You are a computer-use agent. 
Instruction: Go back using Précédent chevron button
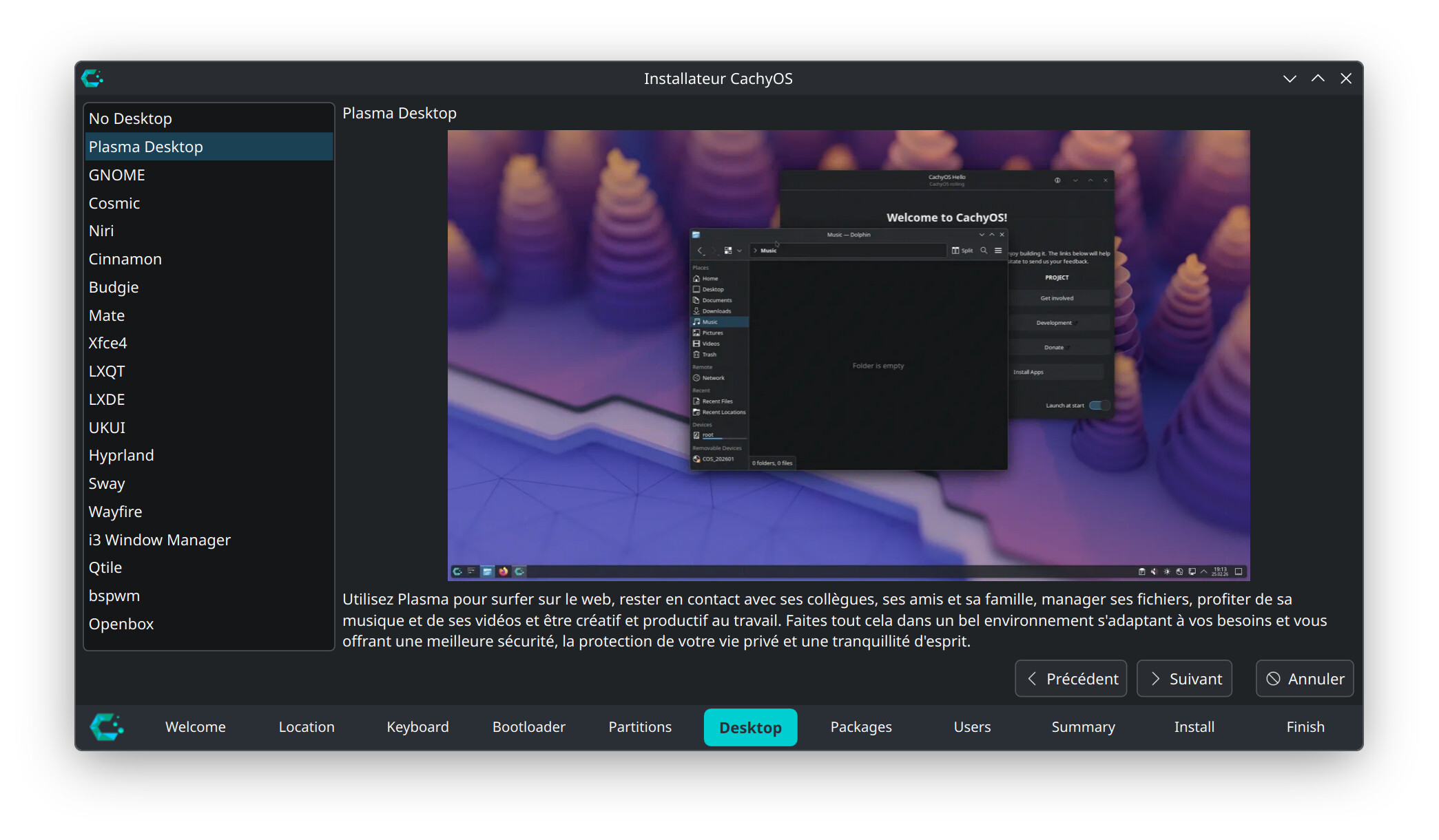click(x=1070, y=679)
